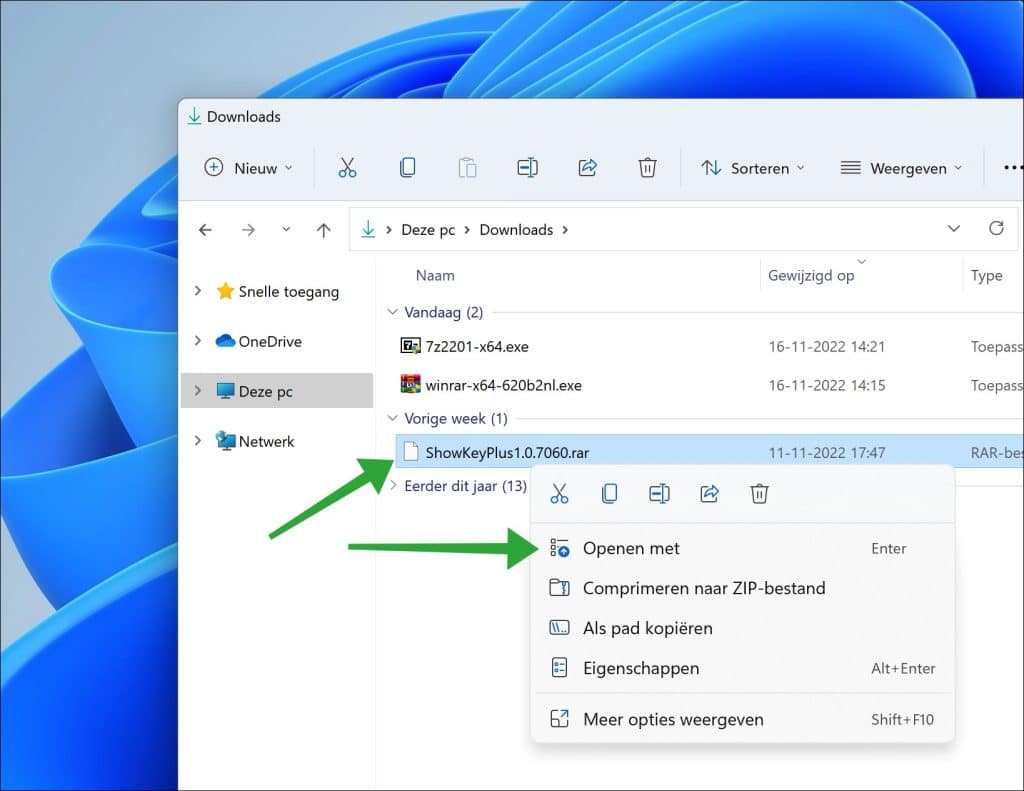1024x791 pixels.
Task: Click Deze pc in the breadcrumb path
Action: tap(426, 229)
